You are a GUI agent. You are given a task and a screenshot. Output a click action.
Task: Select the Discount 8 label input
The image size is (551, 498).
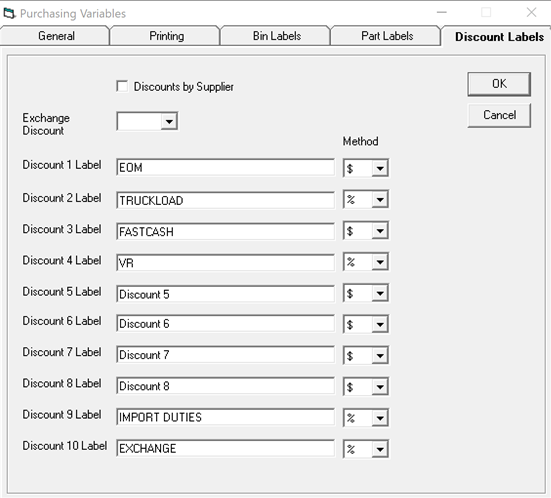click(225, 386)
